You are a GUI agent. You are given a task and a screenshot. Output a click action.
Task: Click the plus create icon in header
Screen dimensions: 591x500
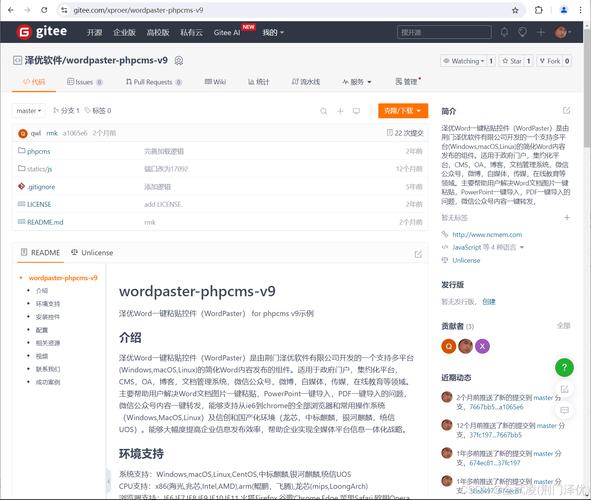tap(540, 32)
